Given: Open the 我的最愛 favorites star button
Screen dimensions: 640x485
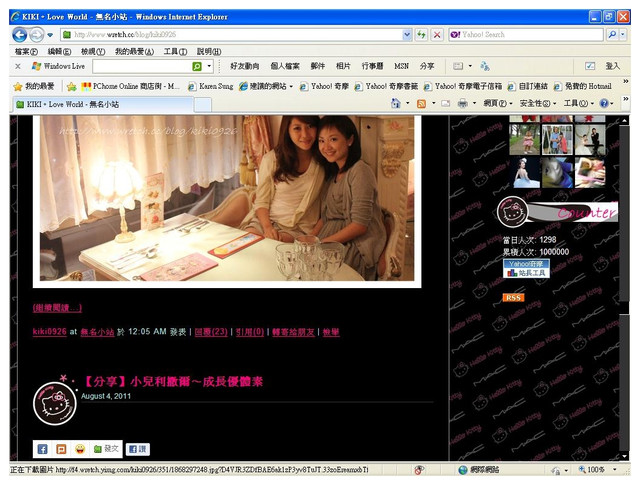Looking at the screenshot, I should [x=34, y=86].
